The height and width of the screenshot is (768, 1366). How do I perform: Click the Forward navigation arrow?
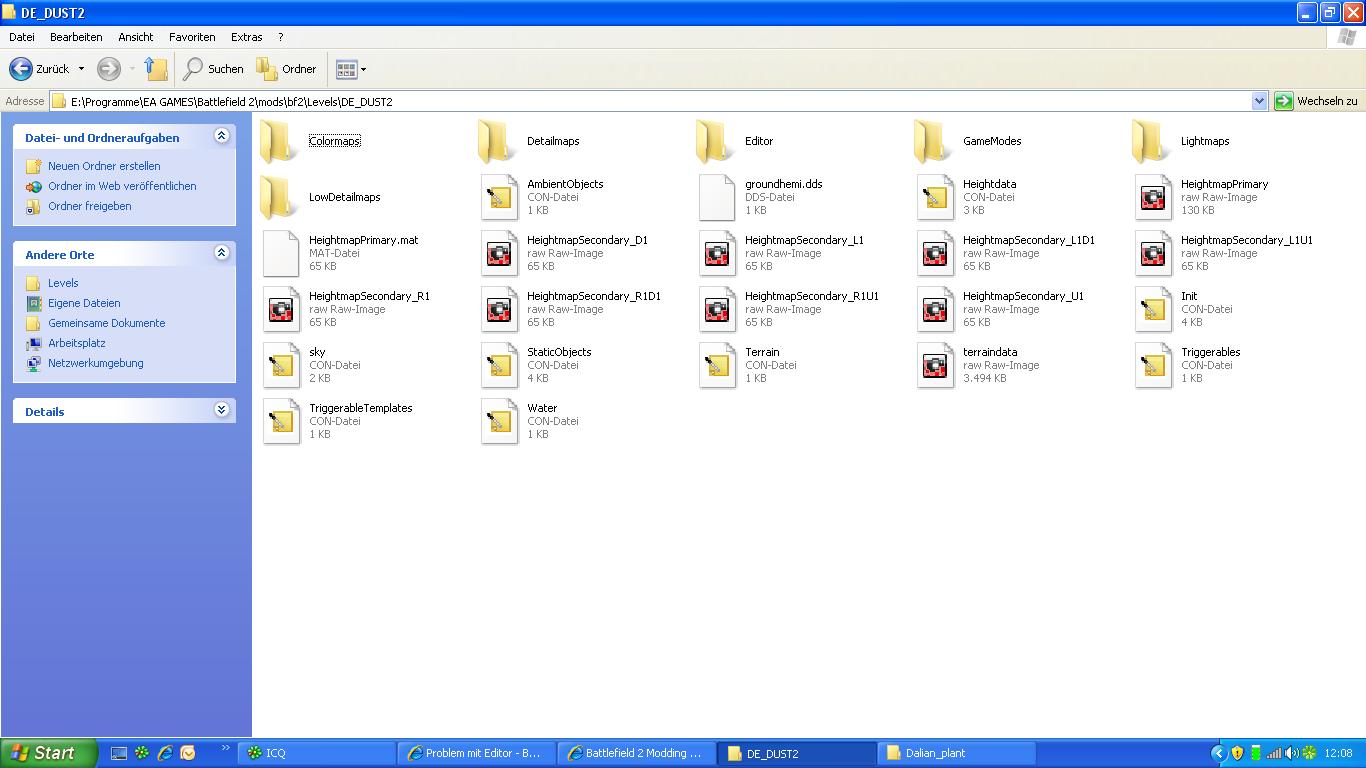coord(109,69)
